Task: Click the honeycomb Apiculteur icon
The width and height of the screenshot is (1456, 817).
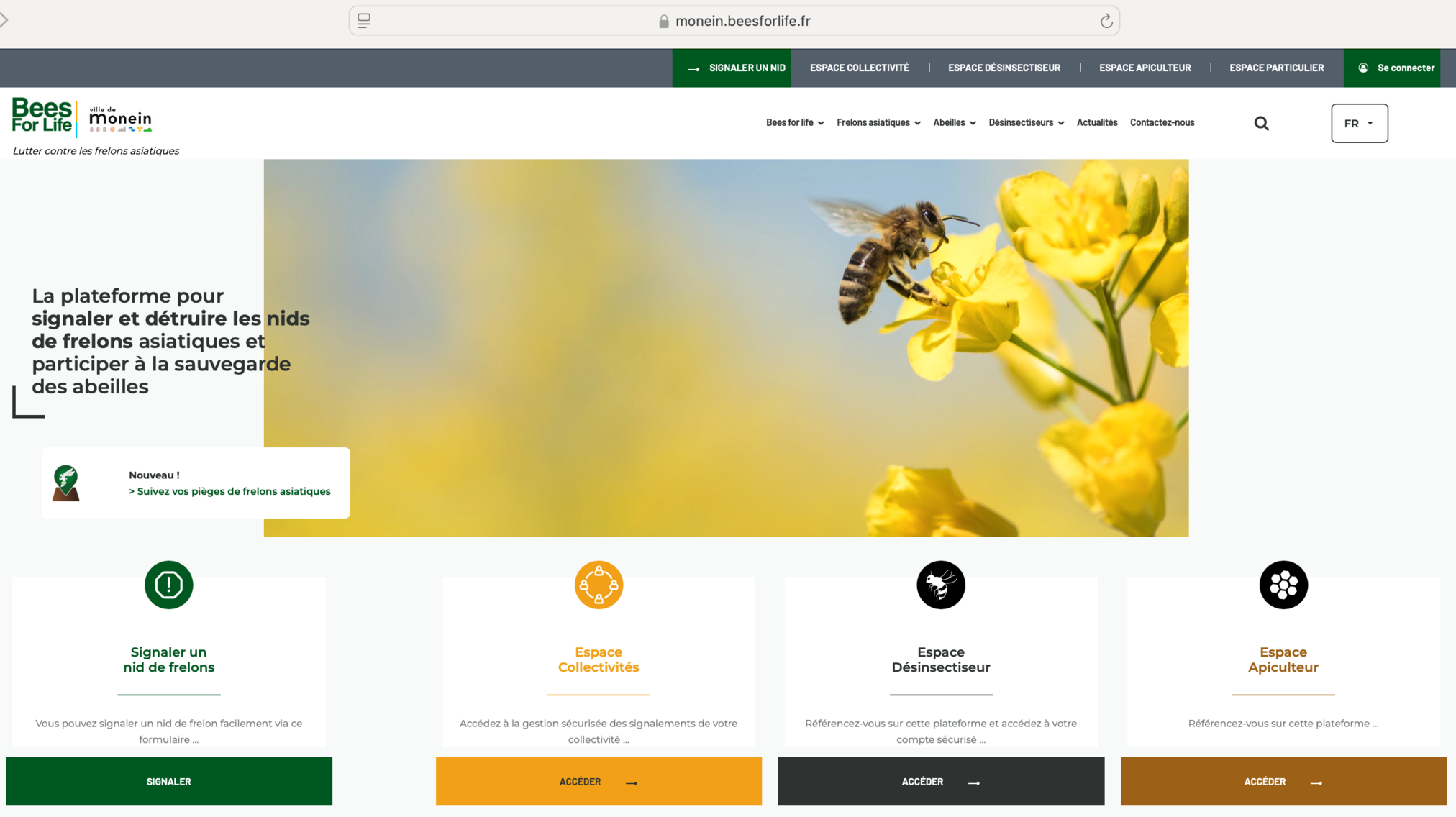Action: (1283, 585)
